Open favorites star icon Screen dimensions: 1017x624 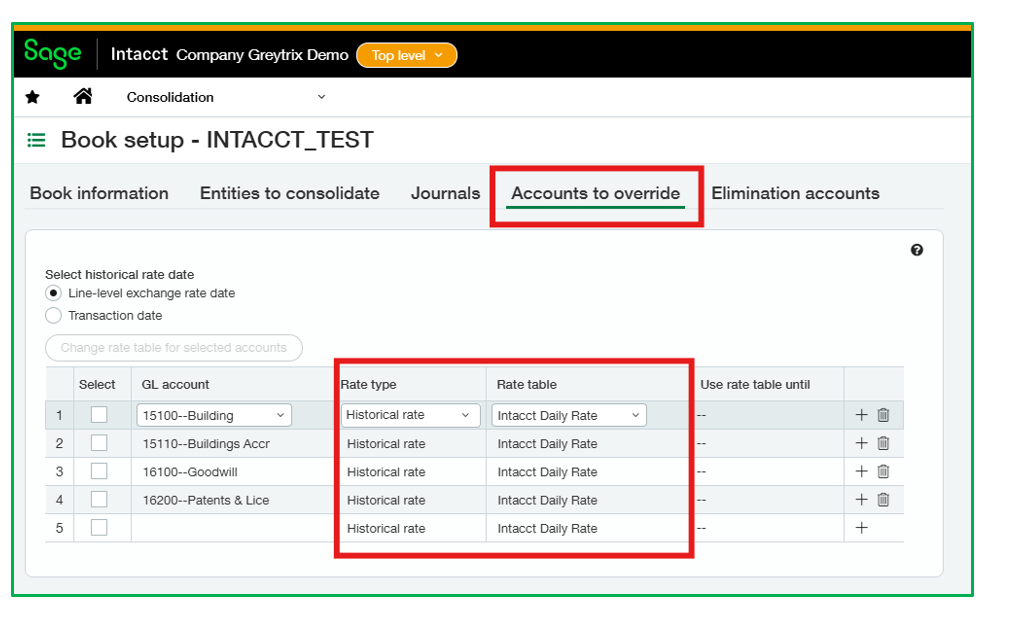[x=32, y=97]
